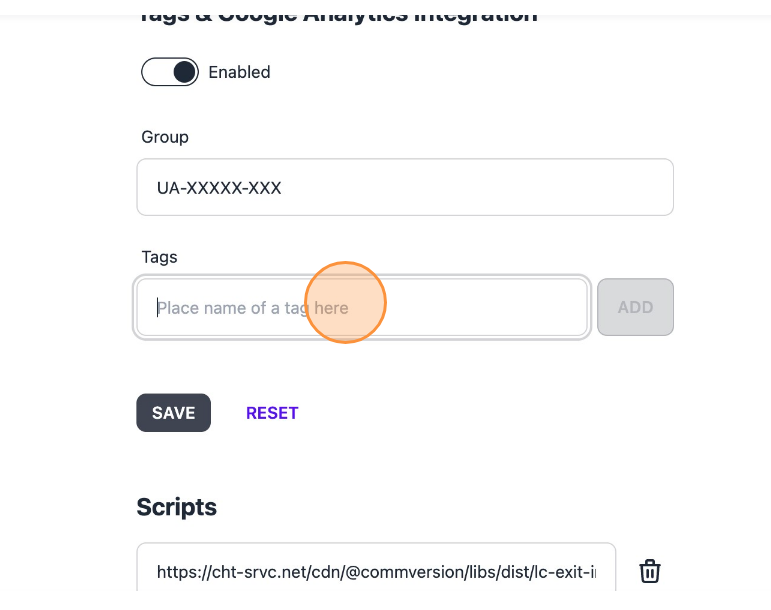Save the integration settings
Screen dimensions: 771x610
point(173,413)
